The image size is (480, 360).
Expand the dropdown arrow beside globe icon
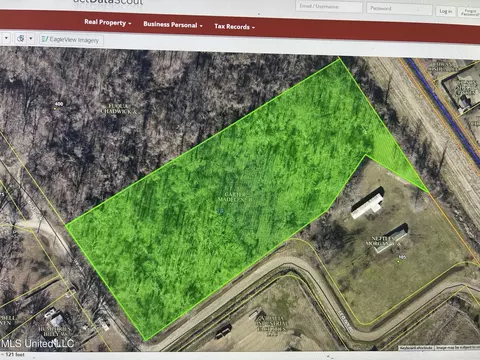[x=31, y=39]
